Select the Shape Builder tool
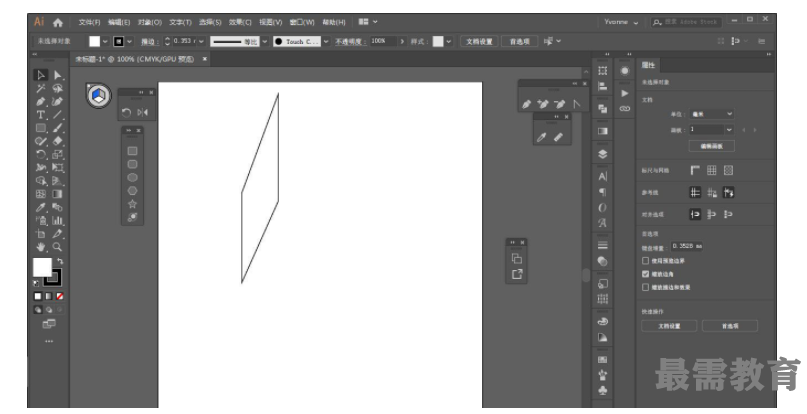Screen dimensions: 807x414 (x=41, y=181)
